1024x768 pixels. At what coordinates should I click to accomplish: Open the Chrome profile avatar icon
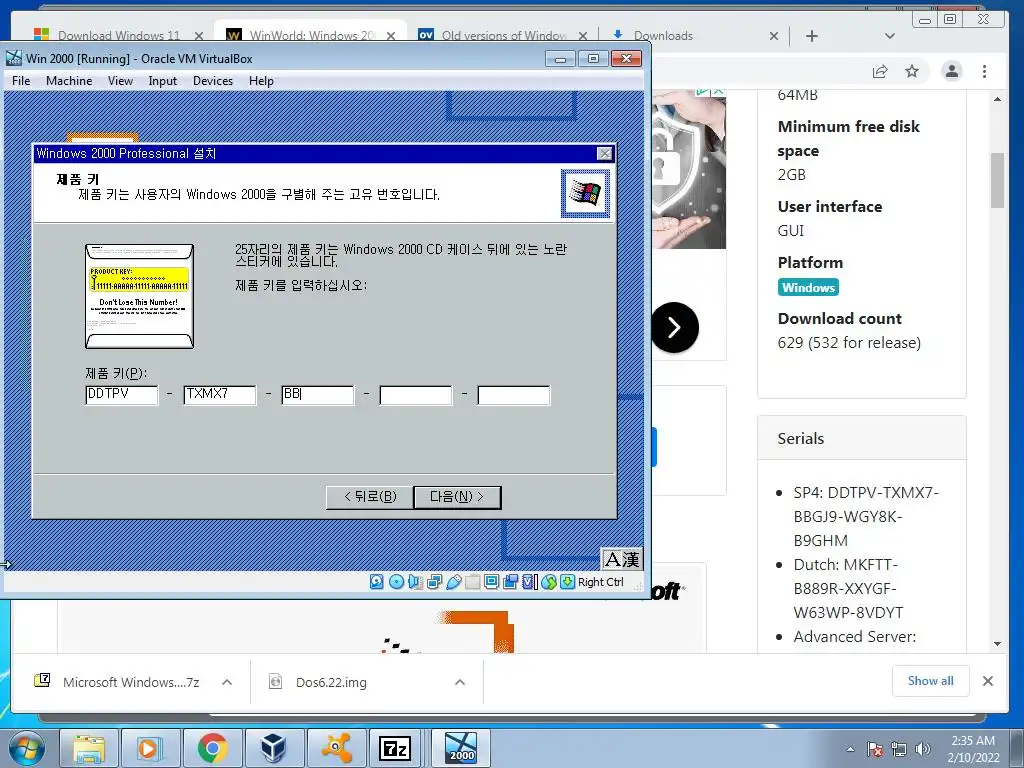coord(952,71)
